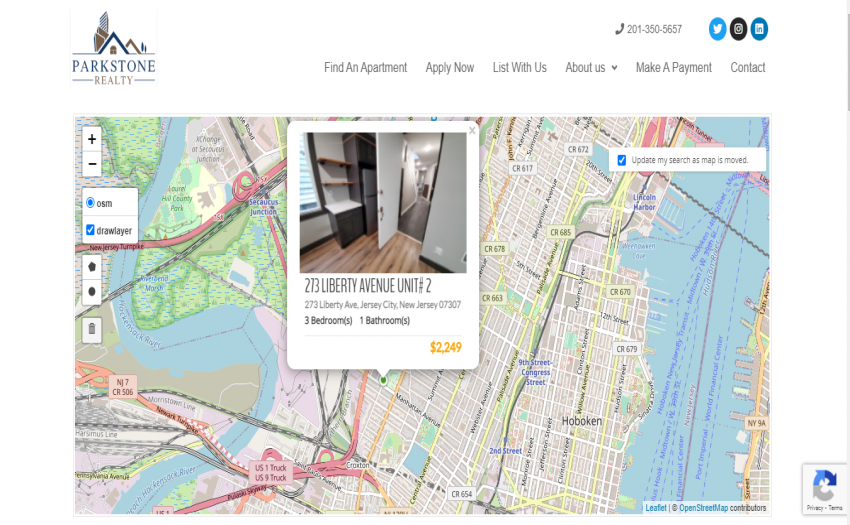Select the draw circle tool
850x525 pixels.
[92, 292]
